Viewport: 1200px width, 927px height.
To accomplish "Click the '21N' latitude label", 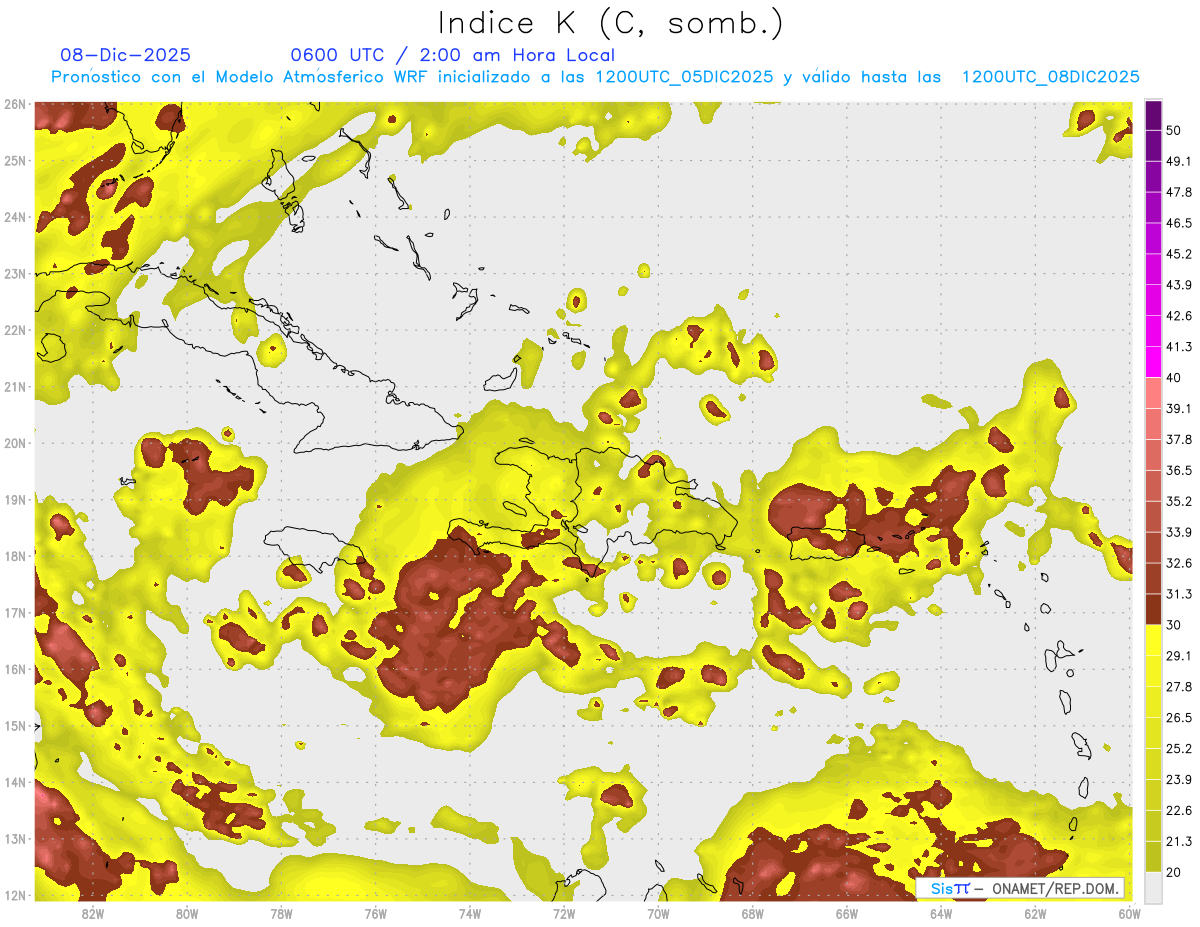I will pos(15,386).
